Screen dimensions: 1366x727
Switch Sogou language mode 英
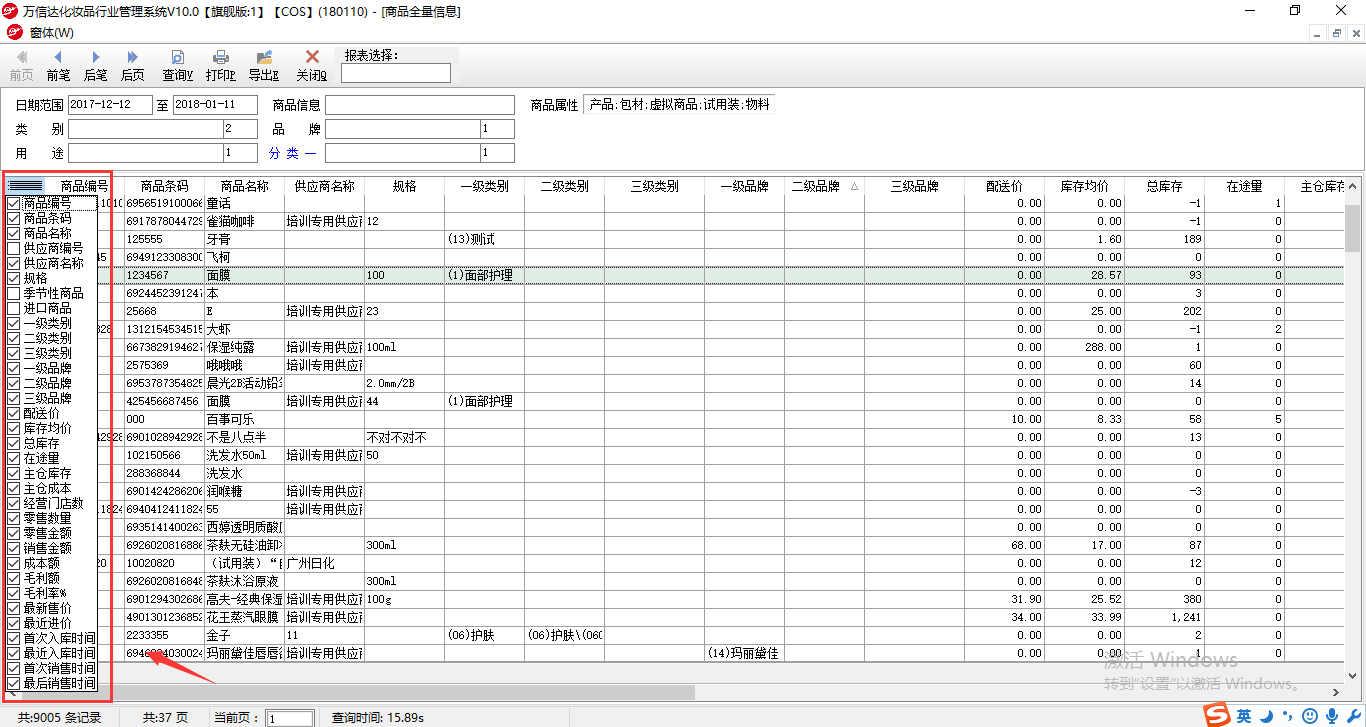[x=1244, y=716]
